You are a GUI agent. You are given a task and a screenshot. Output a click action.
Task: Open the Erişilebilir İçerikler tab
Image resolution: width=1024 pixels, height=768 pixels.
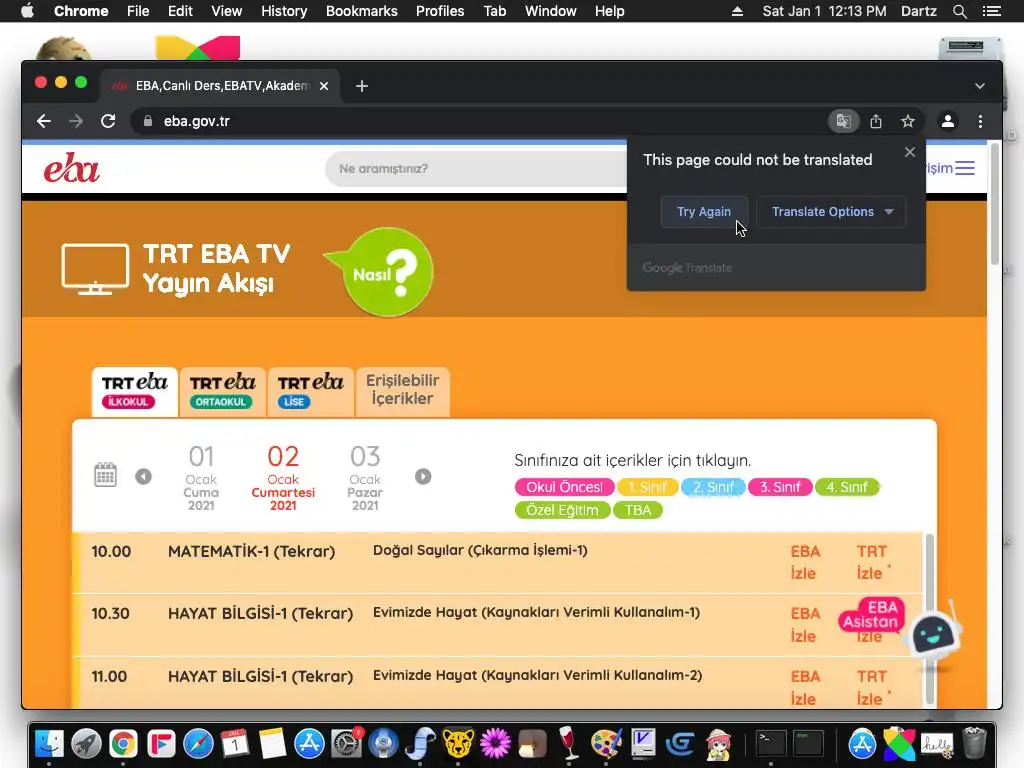402,391
